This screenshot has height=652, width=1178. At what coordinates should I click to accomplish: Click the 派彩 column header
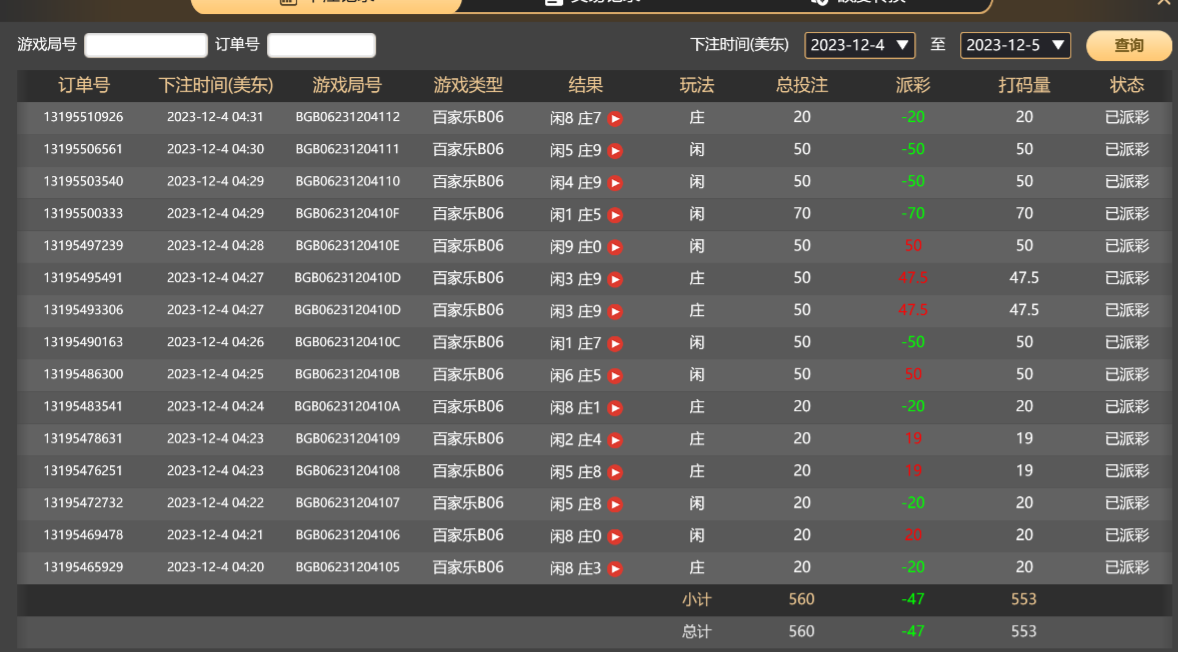pyautogui.click(x=913, y=86)
